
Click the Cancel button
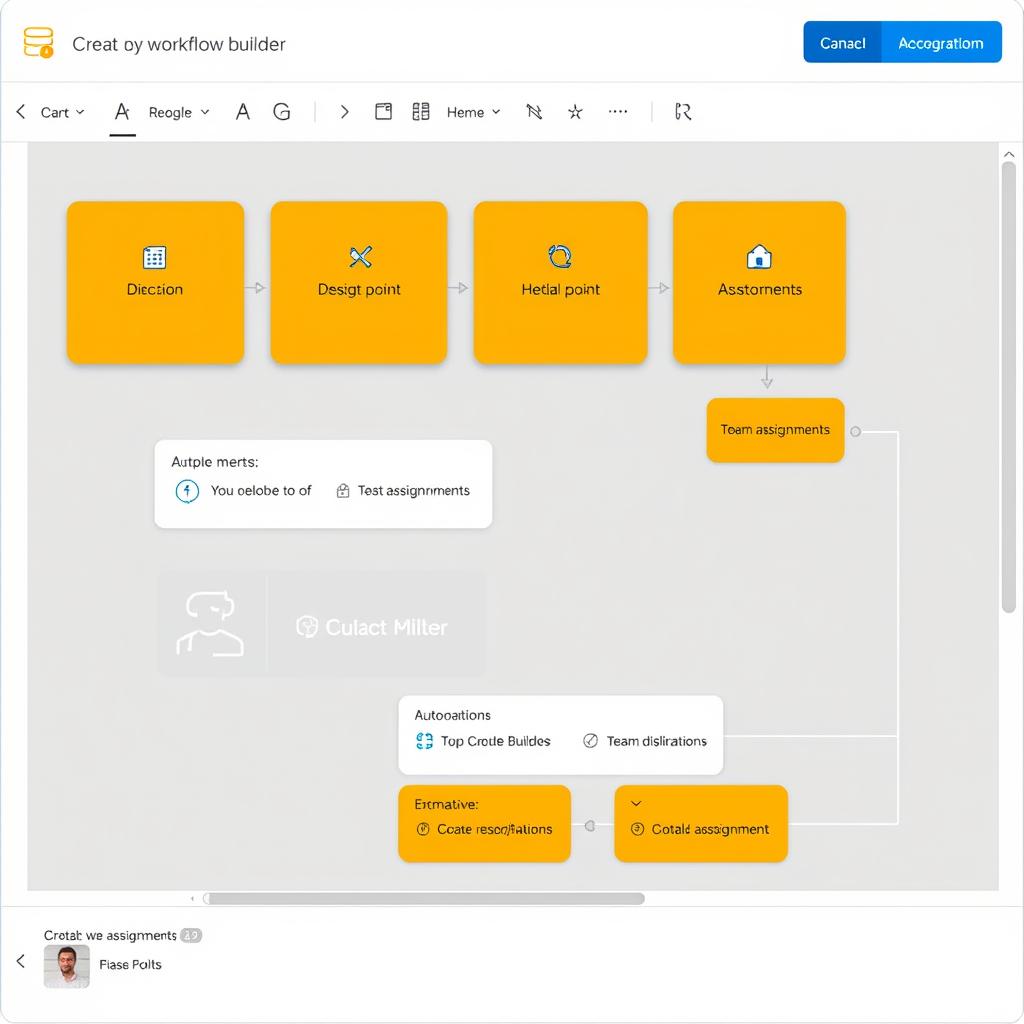click(842, 42)
